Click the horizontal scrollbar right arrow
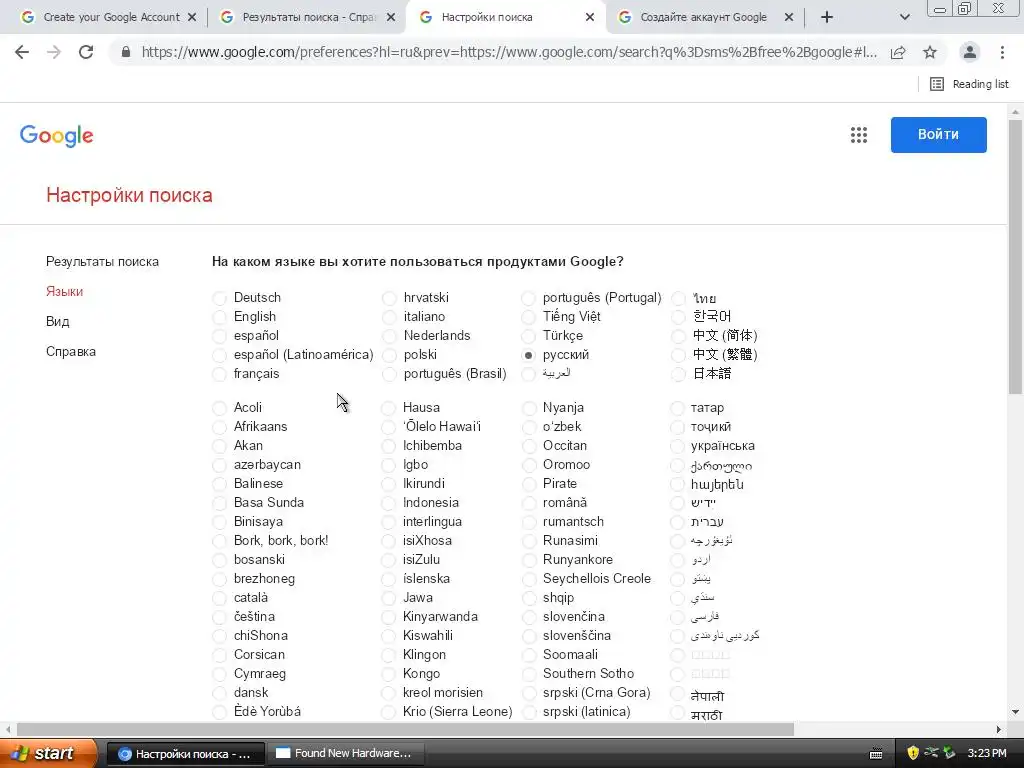Viewport: 1024px width, 768px height. 999,729
